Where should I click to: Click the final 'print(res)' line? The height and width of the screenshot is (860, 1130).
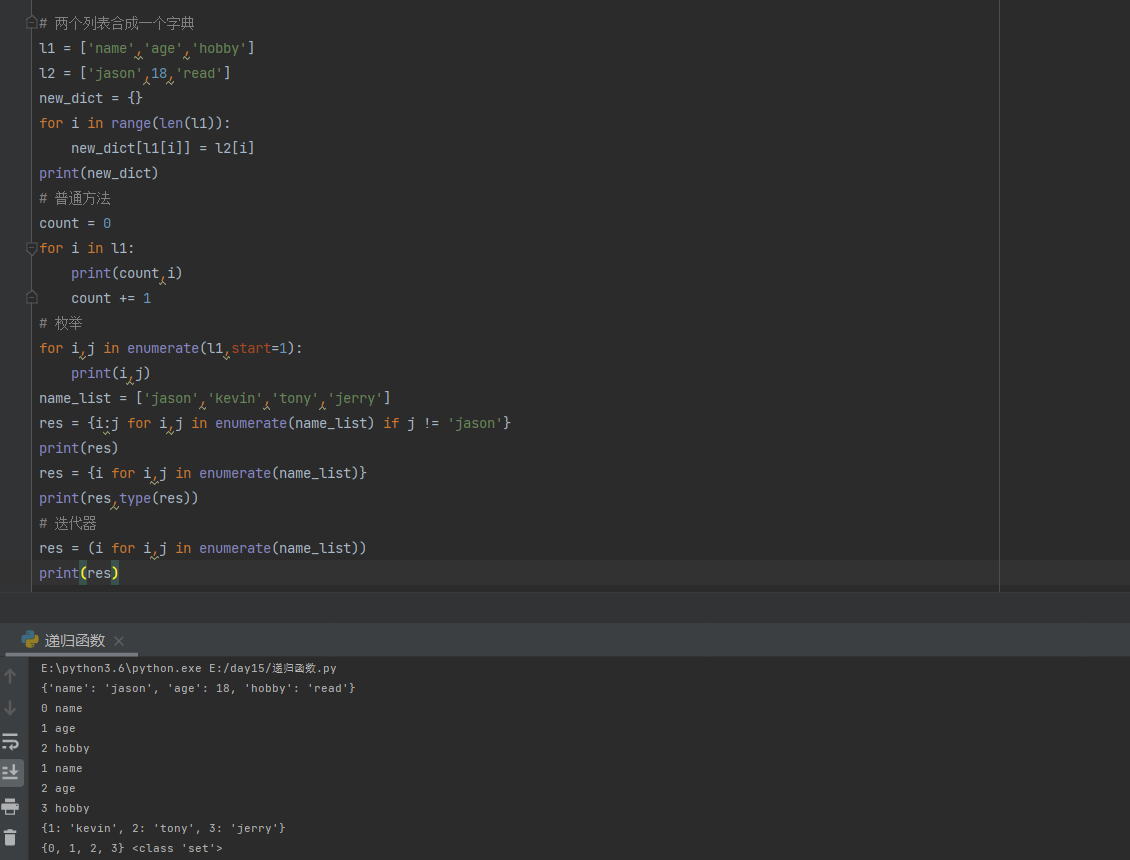pyautogui.click(x=79, y=573)
